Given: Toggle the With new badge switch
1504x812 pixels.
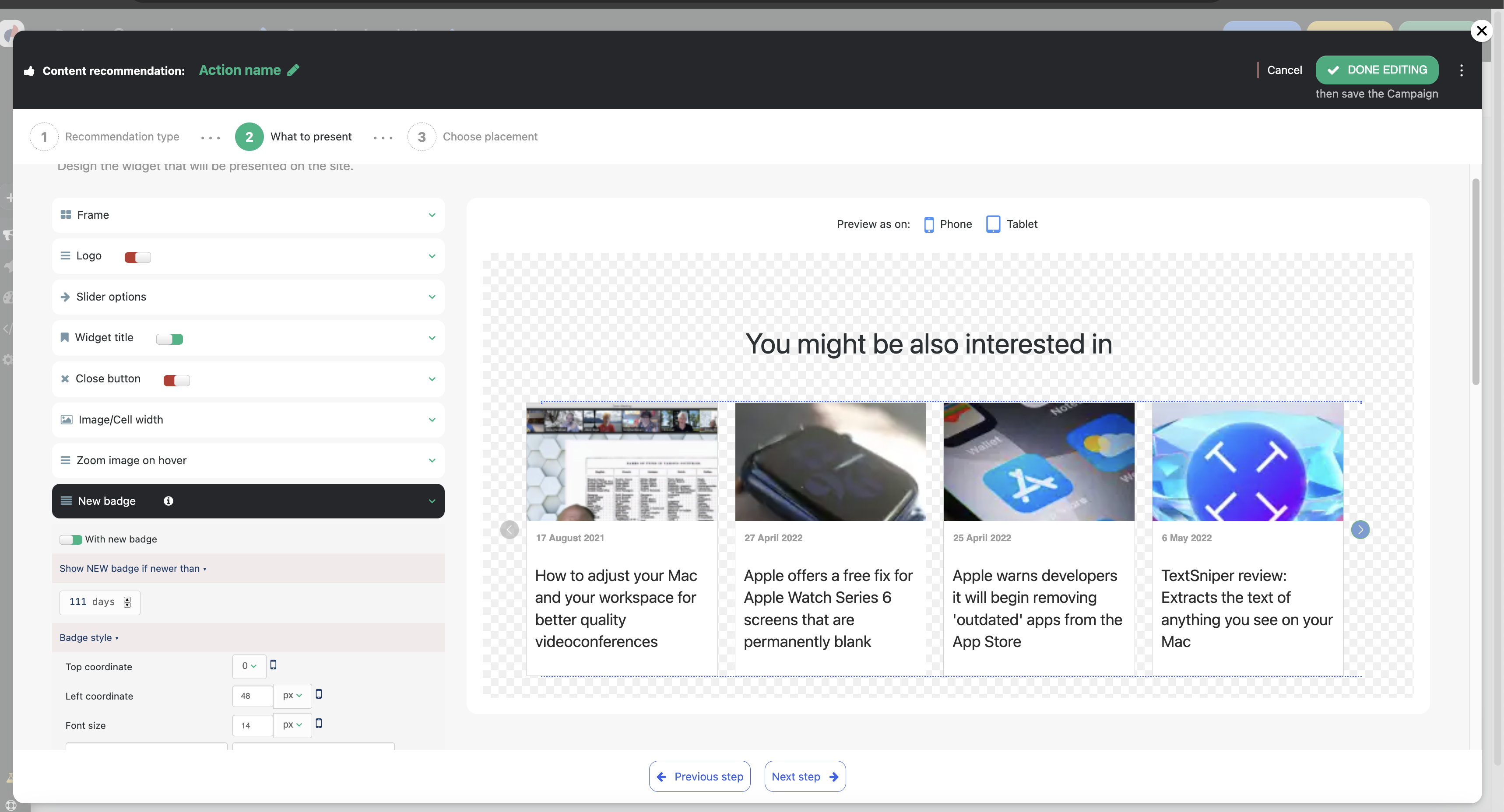Looking at the screenshot, I should click(70, 539).
